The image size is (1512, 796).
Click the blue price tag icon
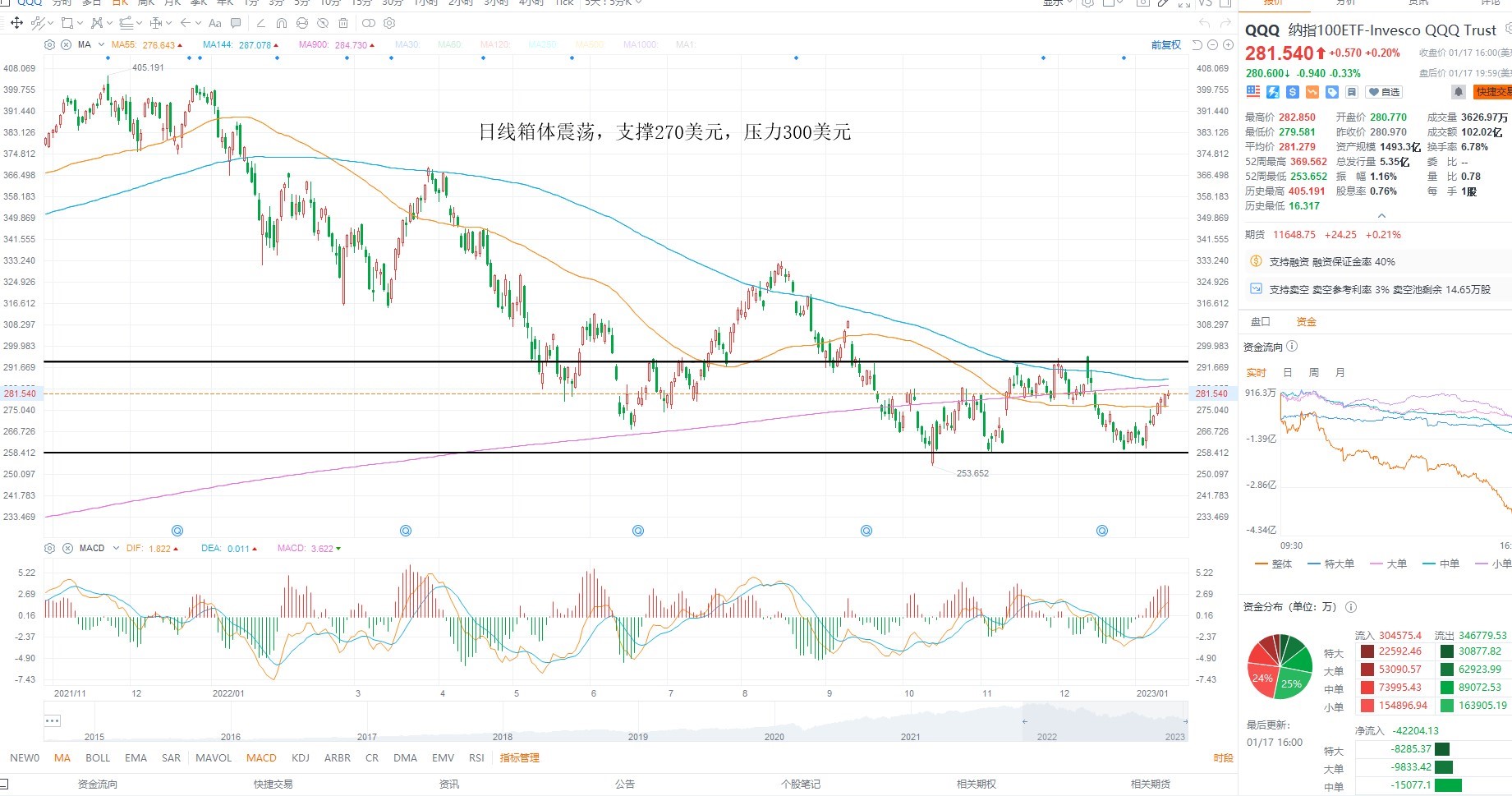[1332, 92]
